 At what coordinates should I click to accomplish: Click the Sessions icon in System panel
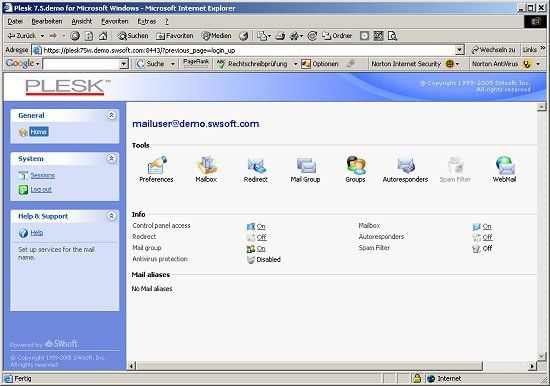pyautogui.click(x=23, y=175)
